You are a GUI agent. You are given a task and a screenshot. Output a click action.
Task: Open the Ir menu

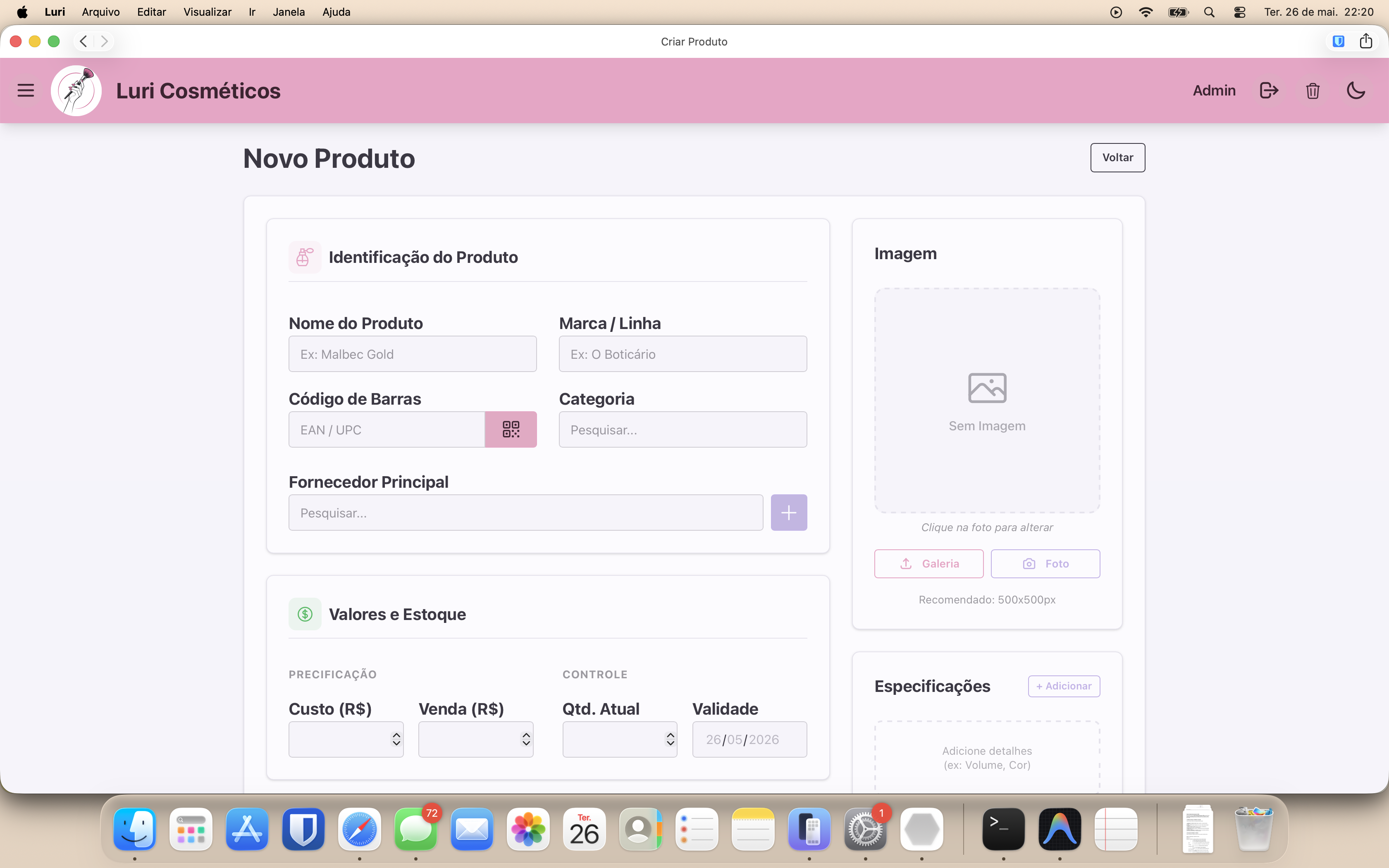pos(252,12)
